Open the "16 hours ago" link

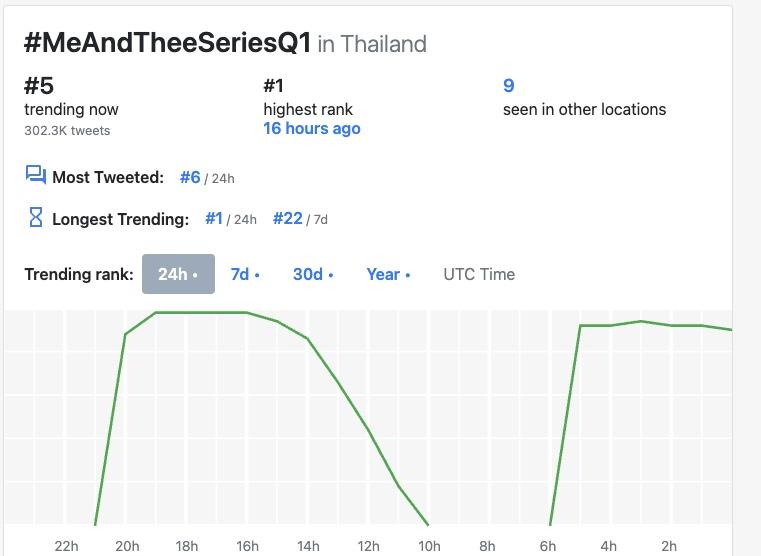[x=311, y=129]
